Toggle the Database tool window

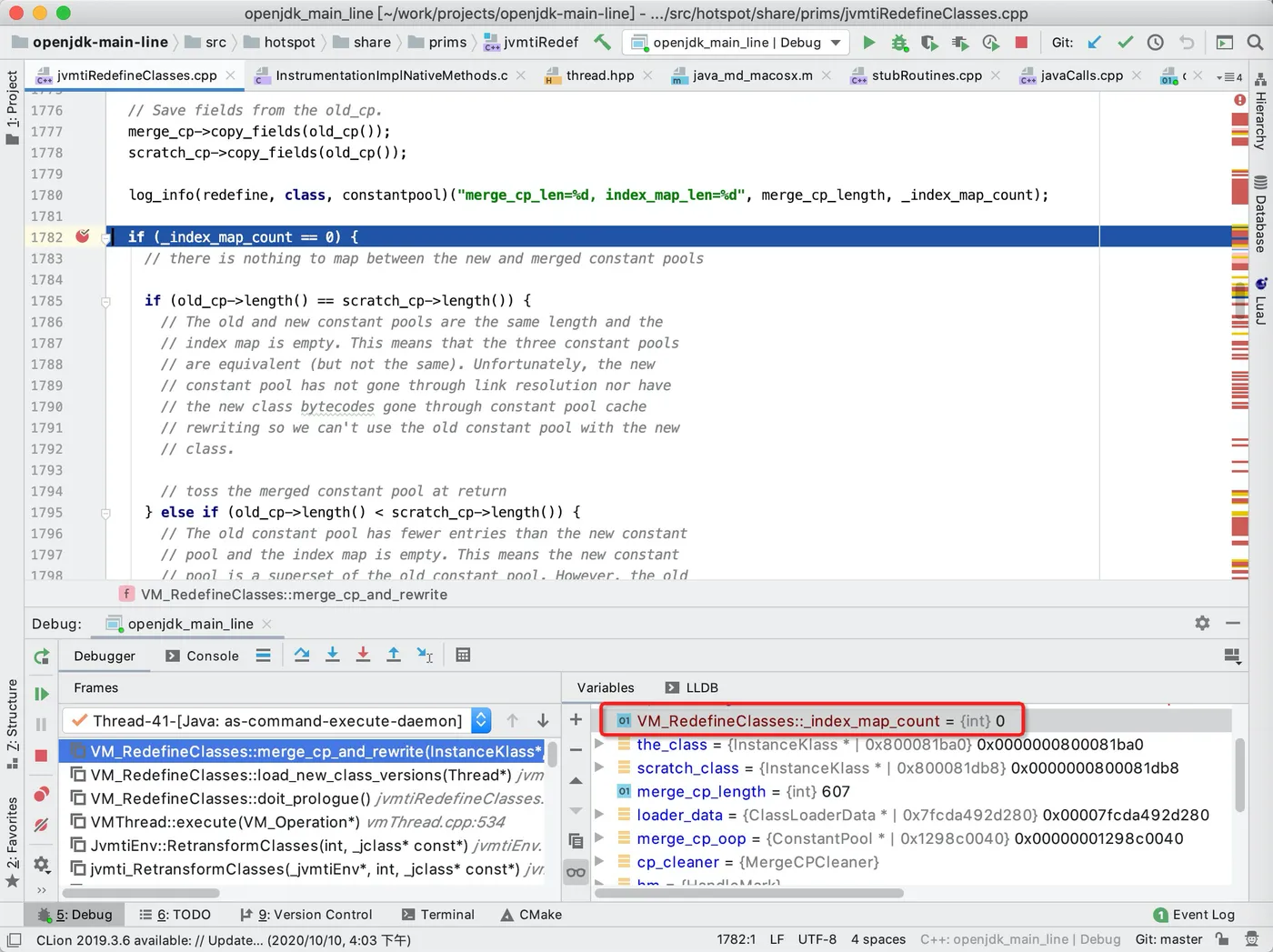coord(1260,215)
